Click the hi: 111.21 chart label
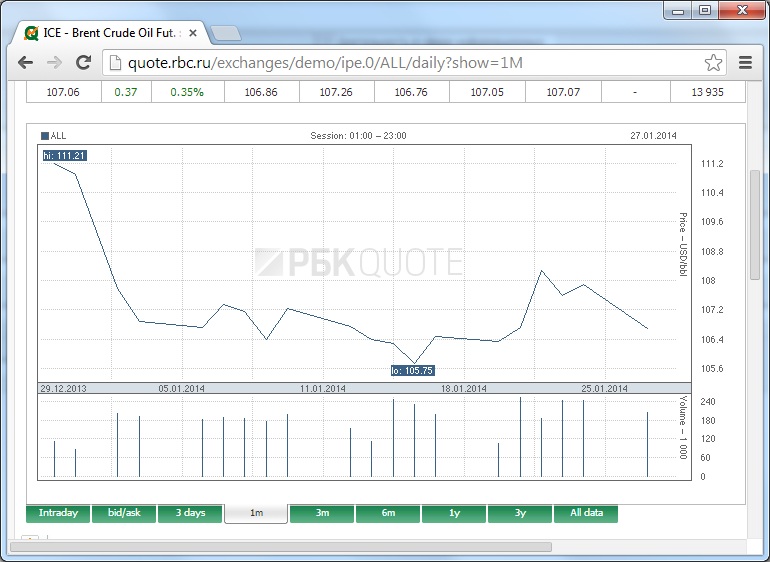This screenshot has width=770, height=562. pyautogui.click(x=64, y=156)
